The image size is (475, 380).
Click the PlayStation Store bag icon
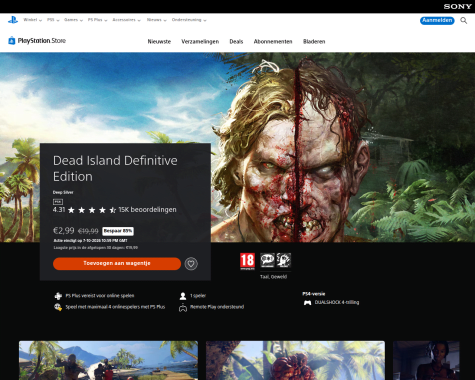[x=12, y=41]
